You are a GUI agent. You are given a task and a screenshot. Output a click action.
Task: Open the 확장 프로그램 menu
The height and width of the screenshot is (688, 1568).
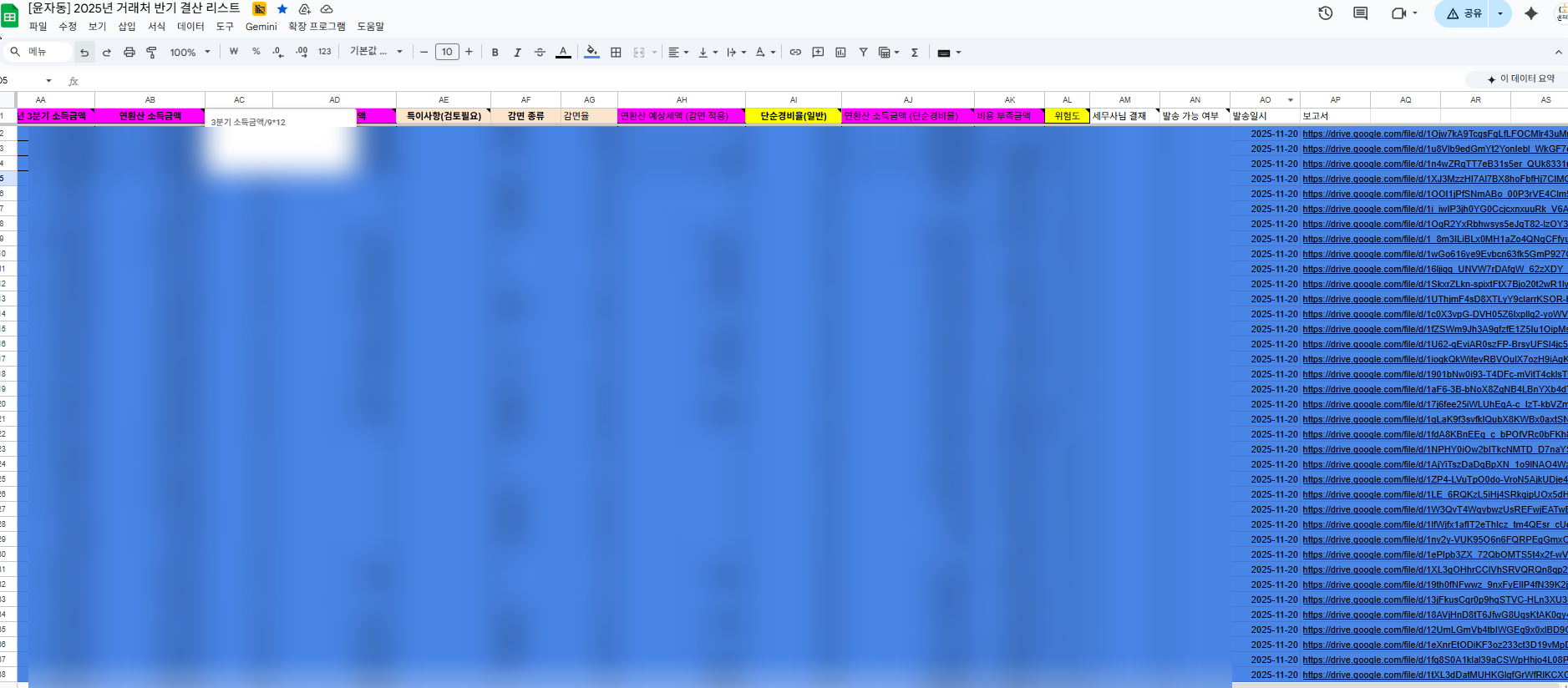317,27
